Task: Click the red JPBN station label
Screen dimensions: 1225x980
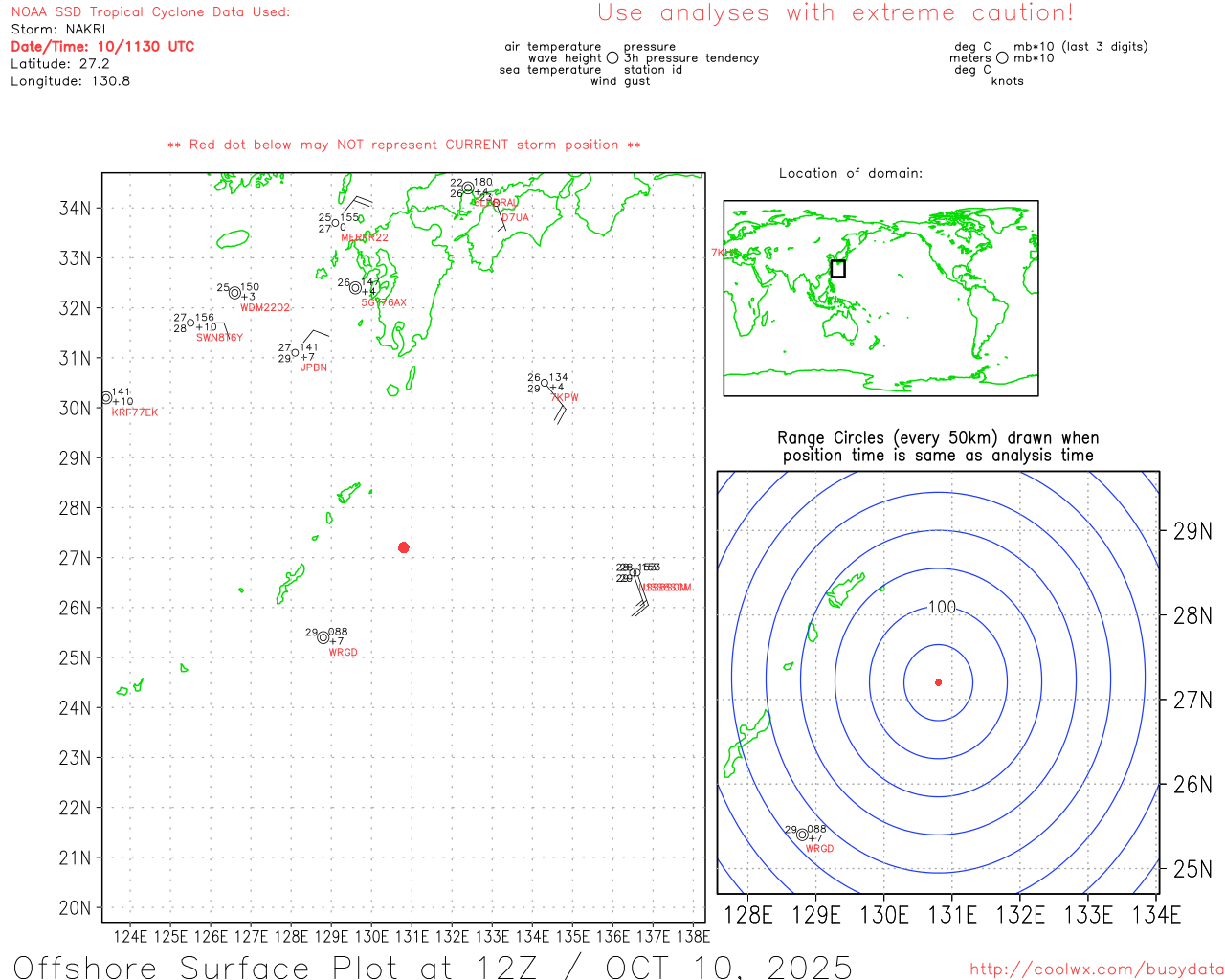Action: pos(314,367)
